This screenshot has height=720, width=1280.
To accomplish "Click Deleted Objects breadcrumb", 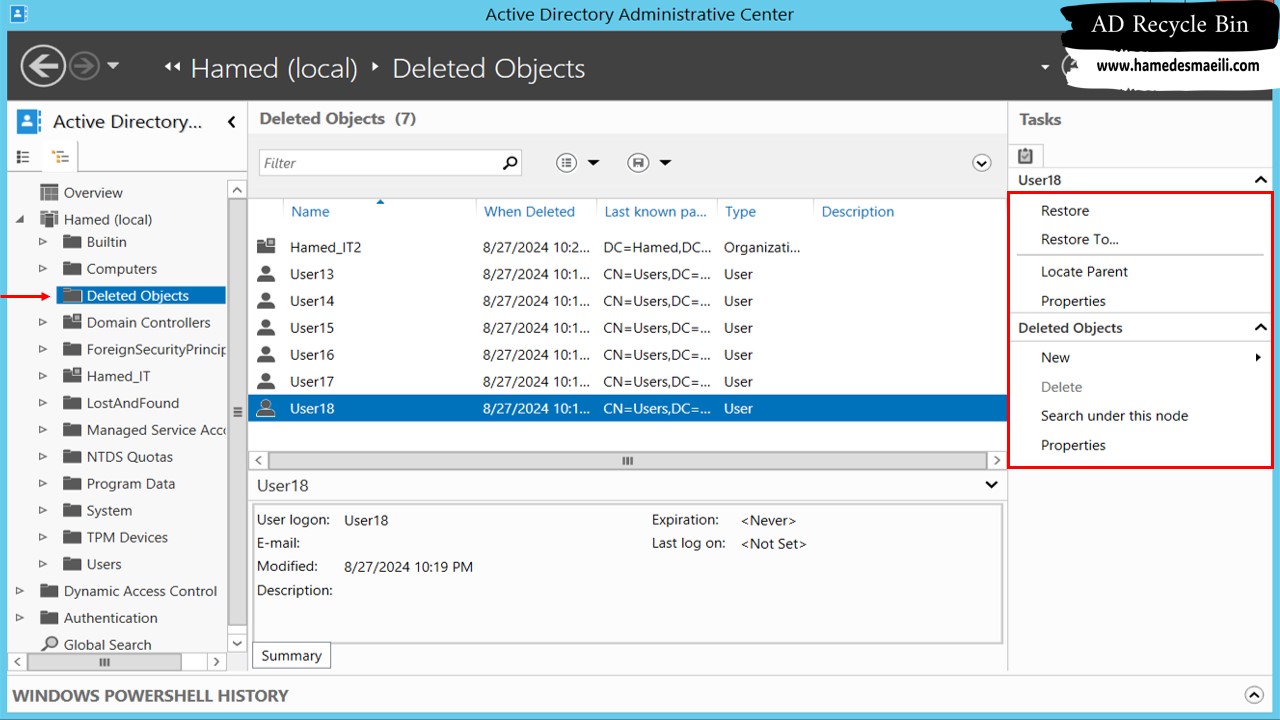I will coord(489,68).
